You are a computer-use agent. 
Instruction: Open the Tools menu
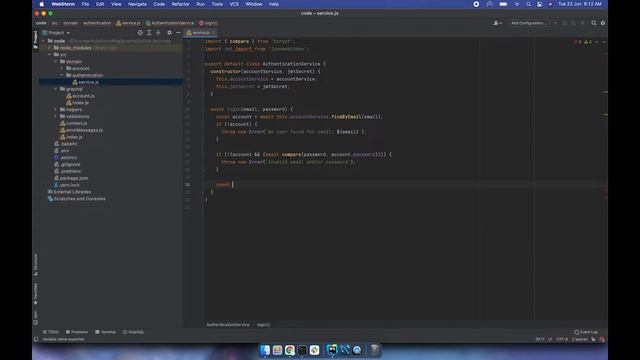[217, 4]
